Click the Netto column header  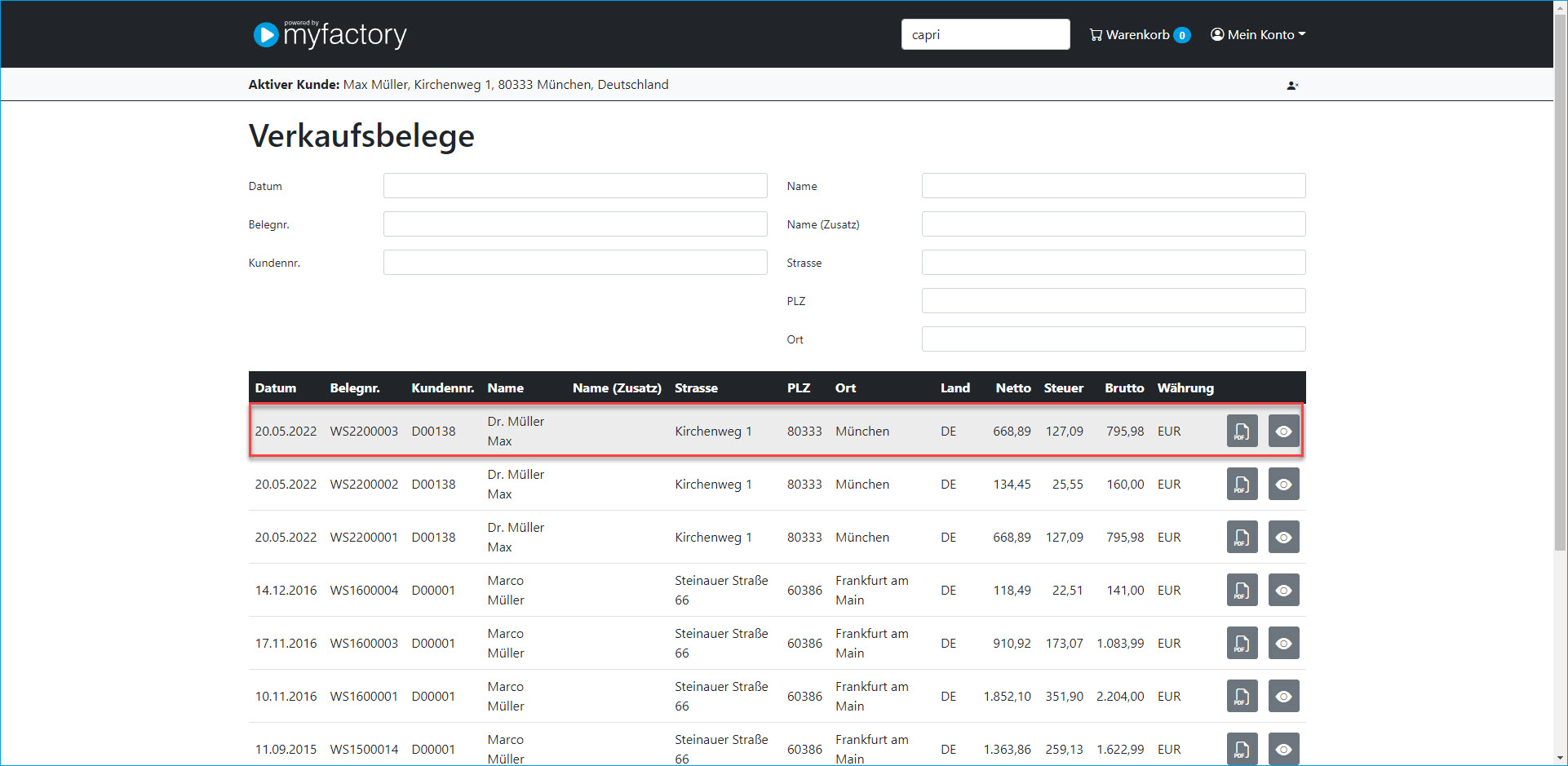pyautogui.click(x=1013, y=388)
